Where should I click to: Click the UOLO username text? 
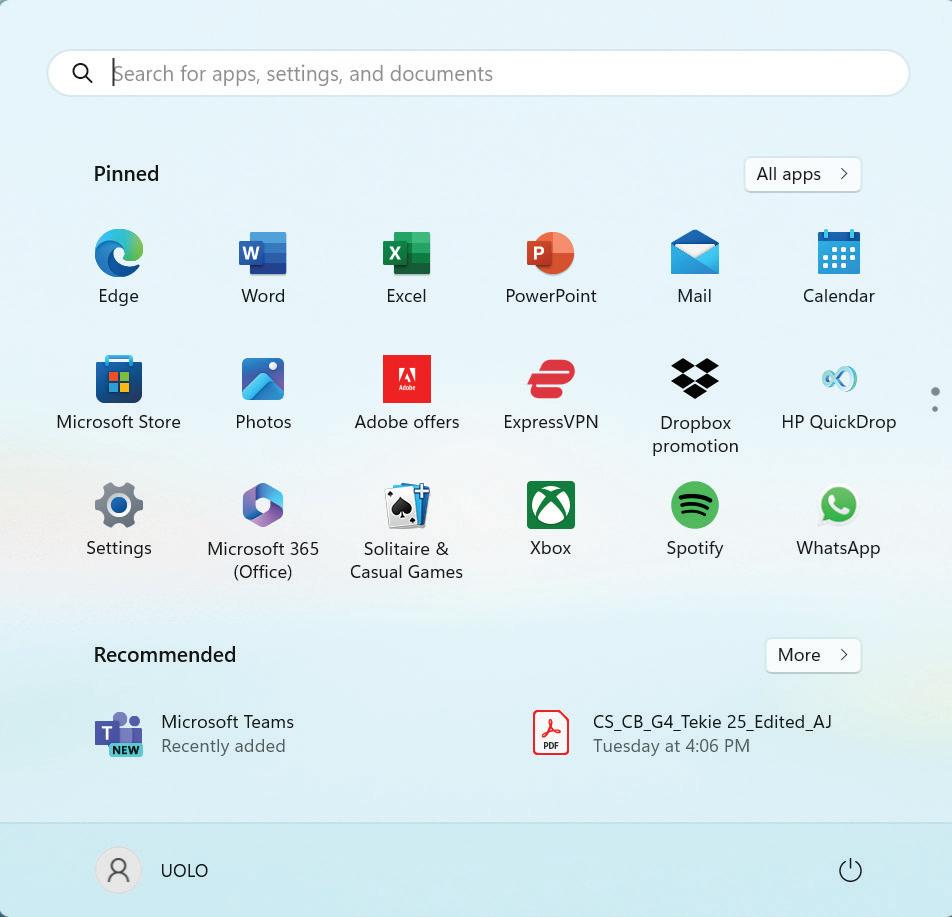(184, 870)
